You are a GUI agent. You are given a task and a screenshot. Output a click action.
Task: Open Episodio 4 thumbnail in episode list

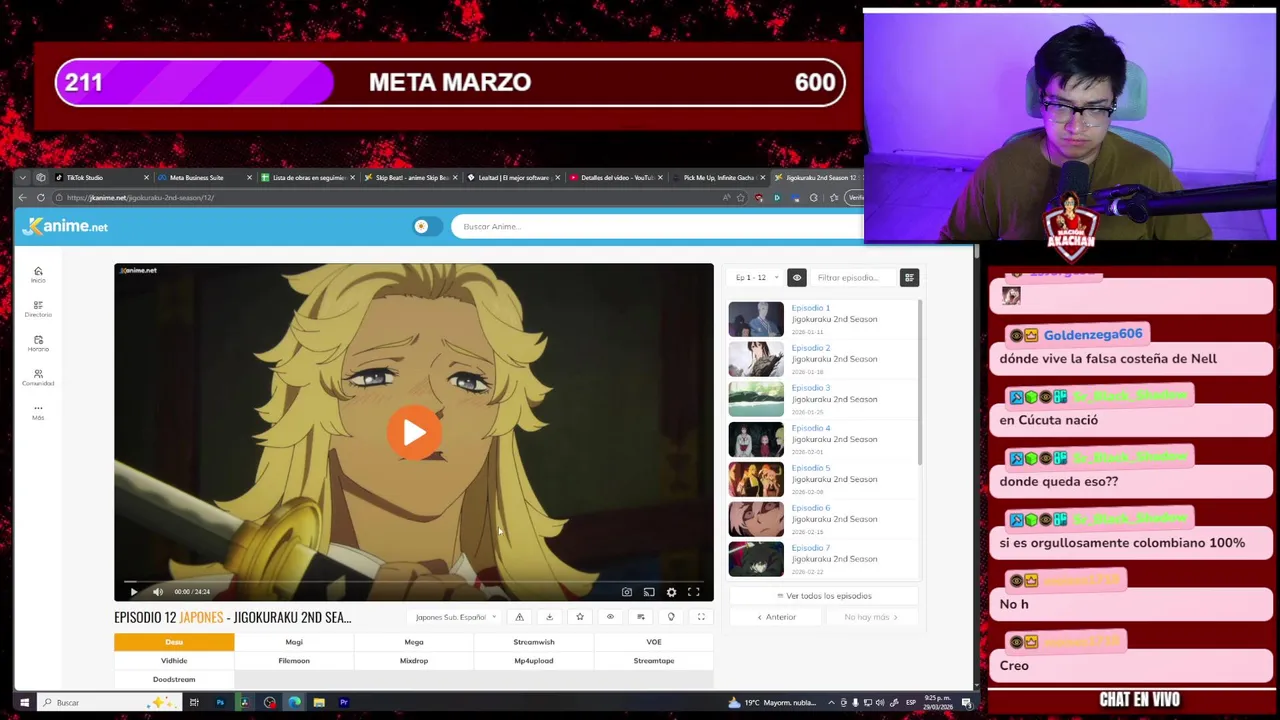pyautogui.click(x=756, y=439)
